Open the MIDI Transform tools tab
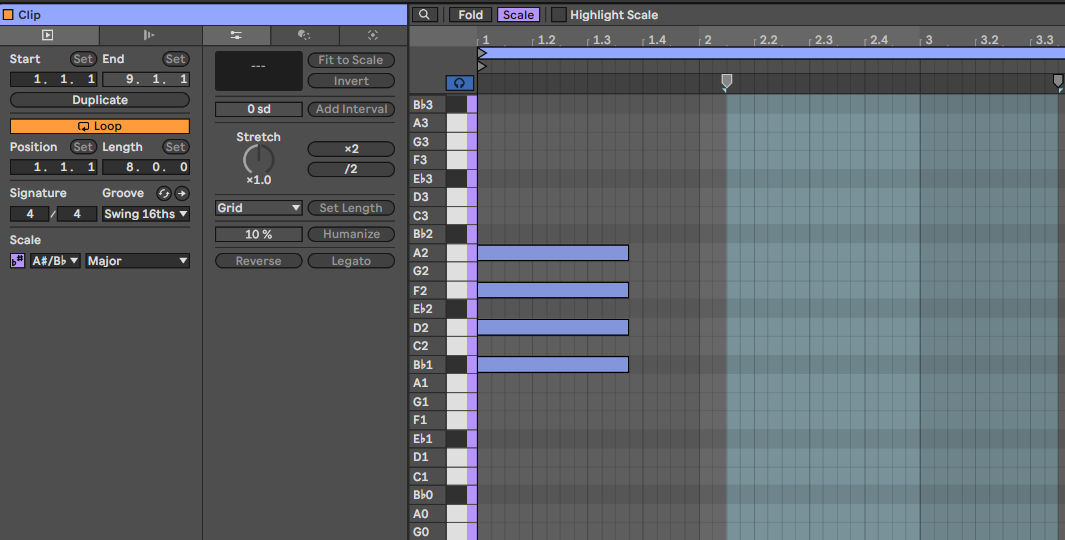The image size is (1065, 540). click(x=304, y=35)
